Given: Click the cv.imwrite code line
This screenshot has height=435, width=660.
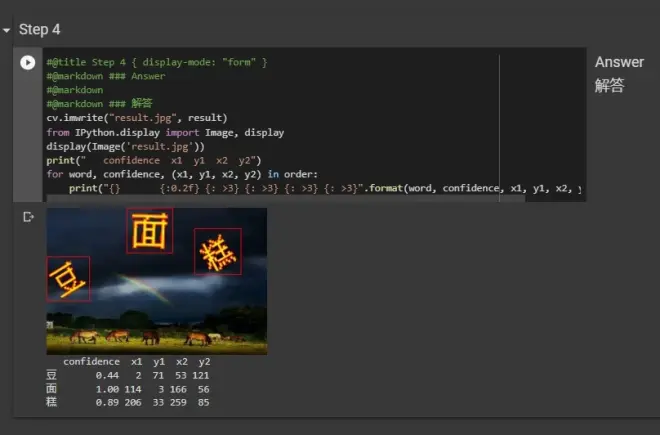Looking at the screenshot, I should point(137,118).
